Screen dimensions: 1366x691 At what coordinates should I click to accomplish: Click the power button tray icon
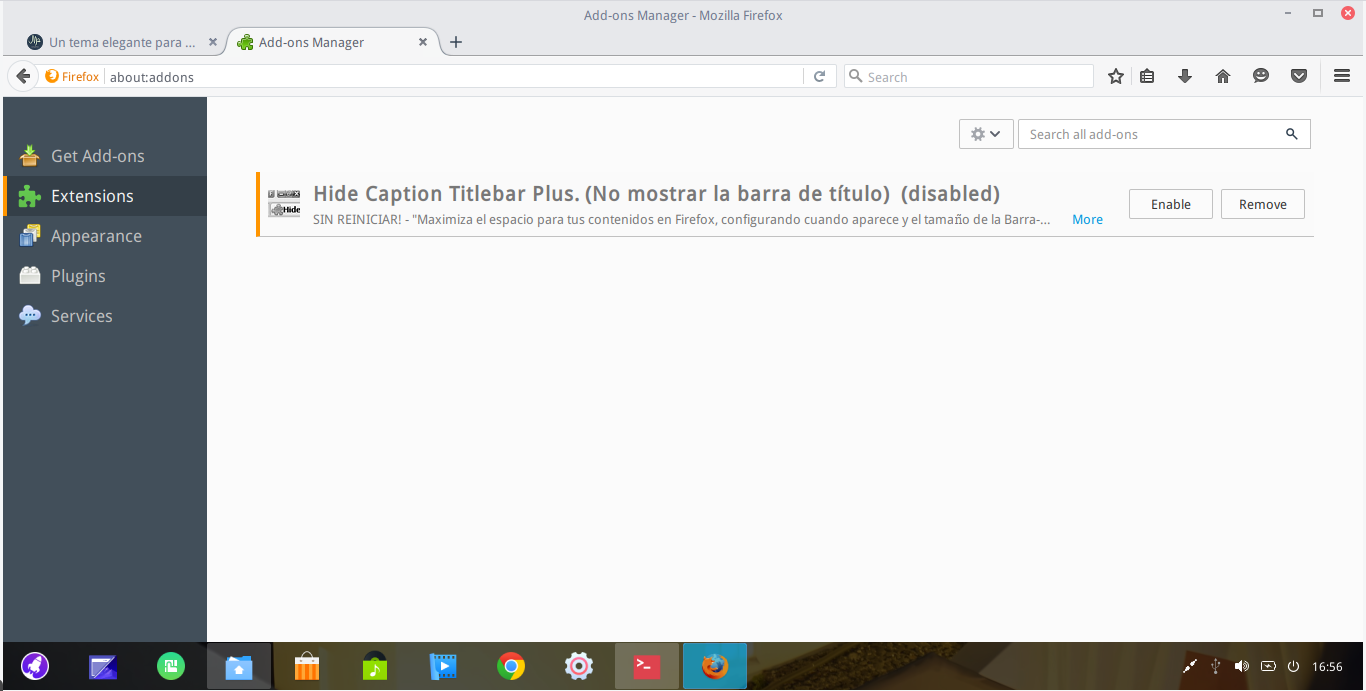[1293, 666]
